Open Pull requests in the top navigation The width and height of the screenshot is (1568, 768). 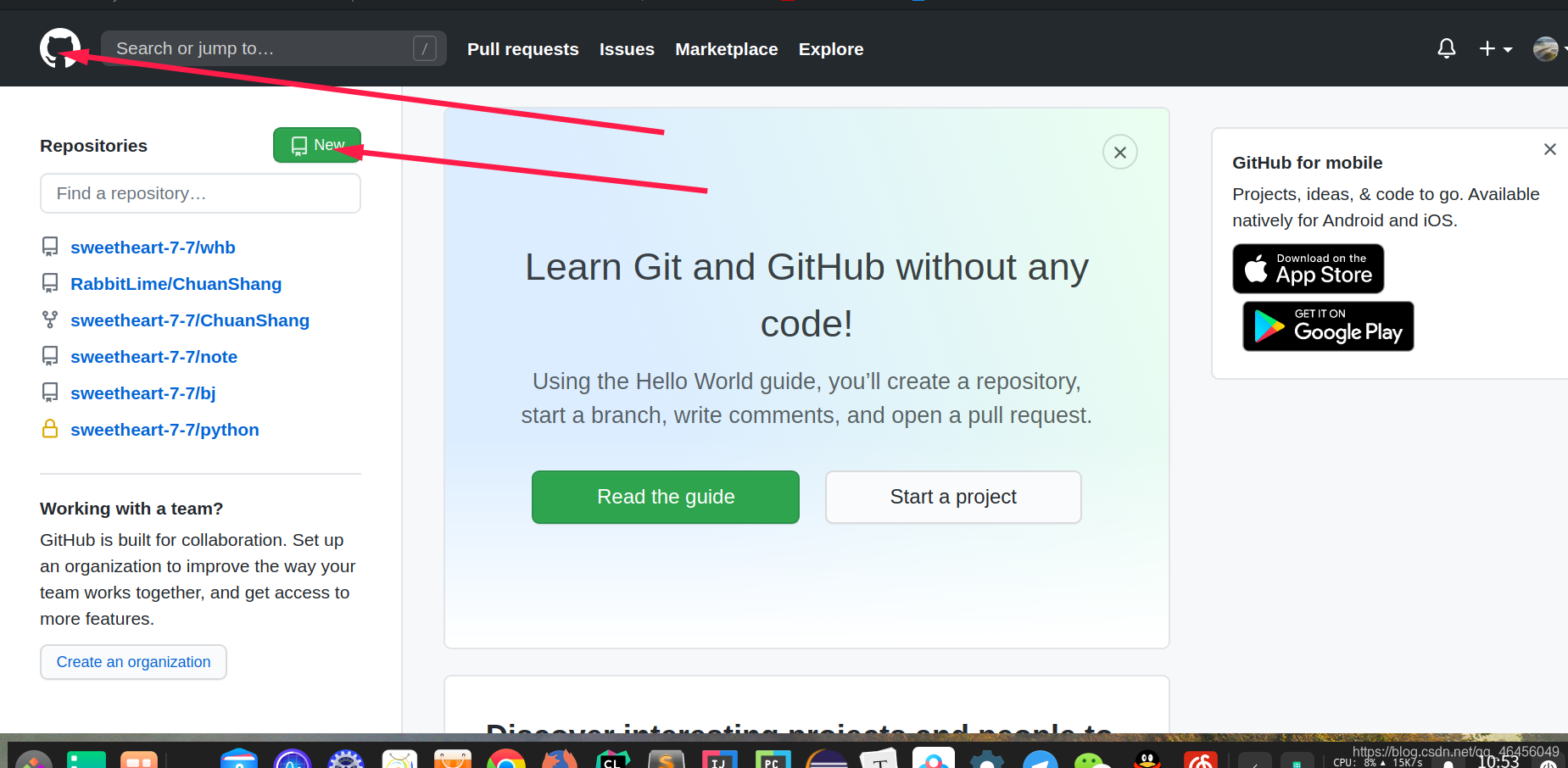523,49
